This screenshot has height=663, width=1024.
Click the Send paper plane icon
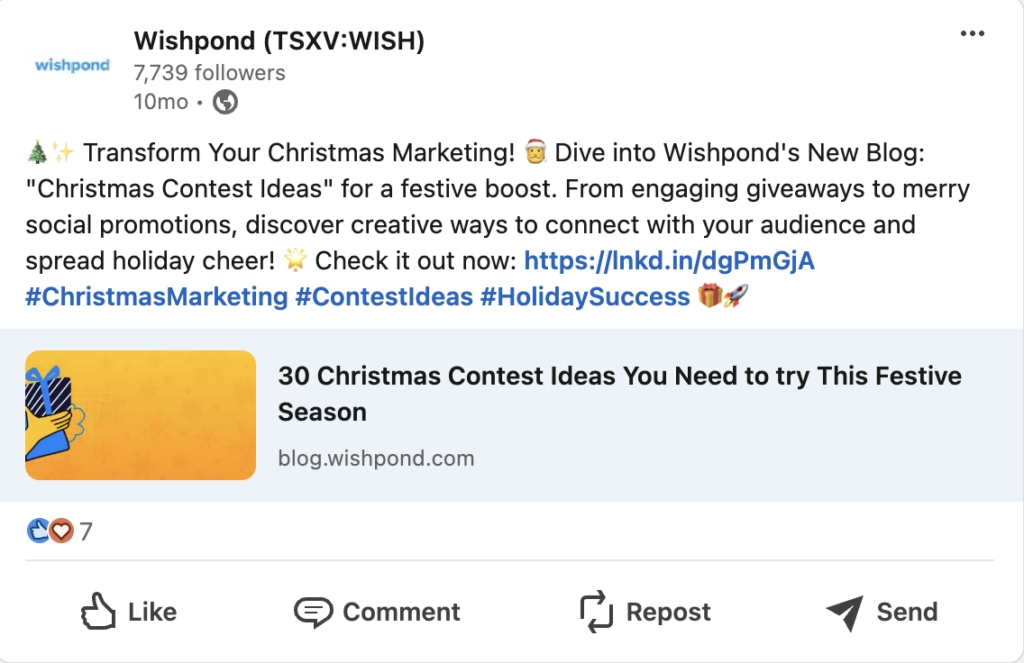pyautogui.click(x=845, y=612)
